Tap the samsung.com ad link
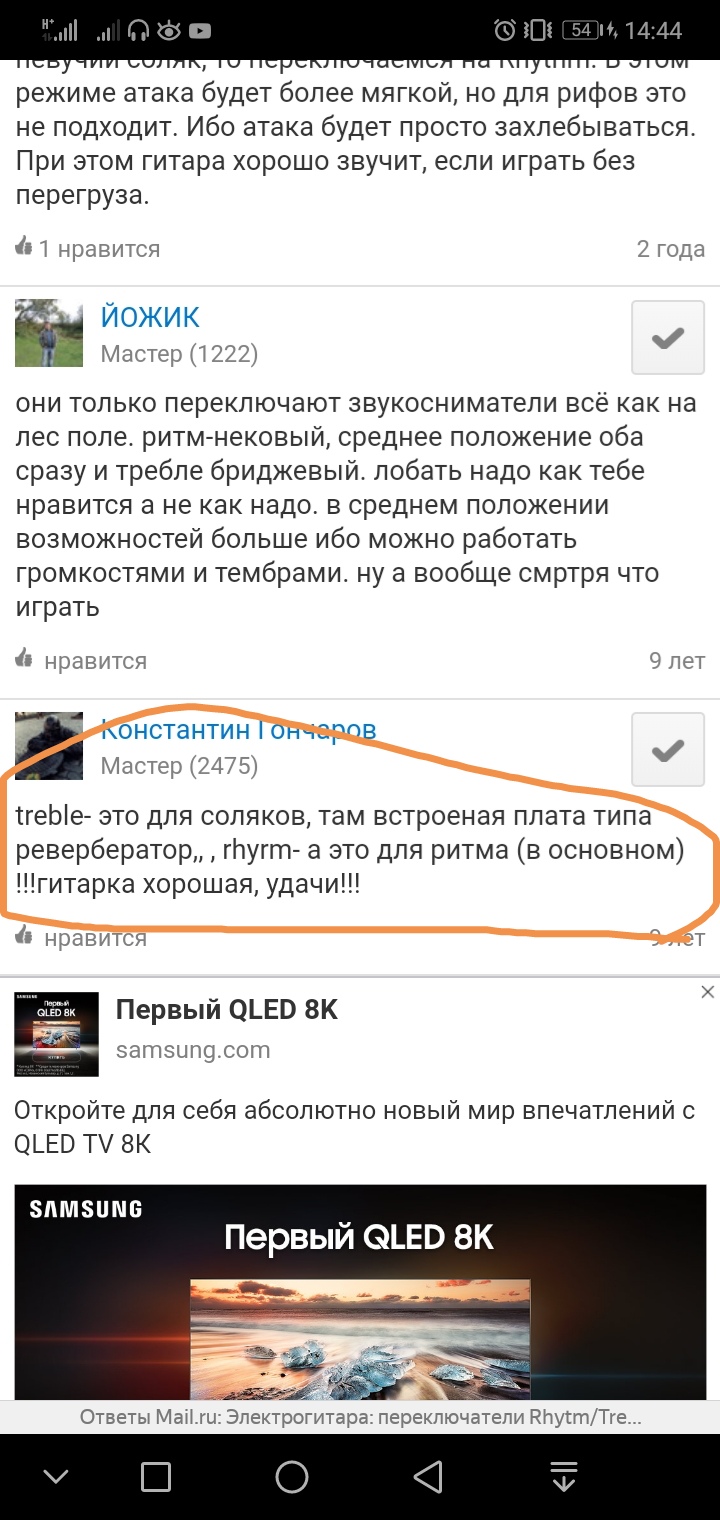 (x=193, y=1050)
